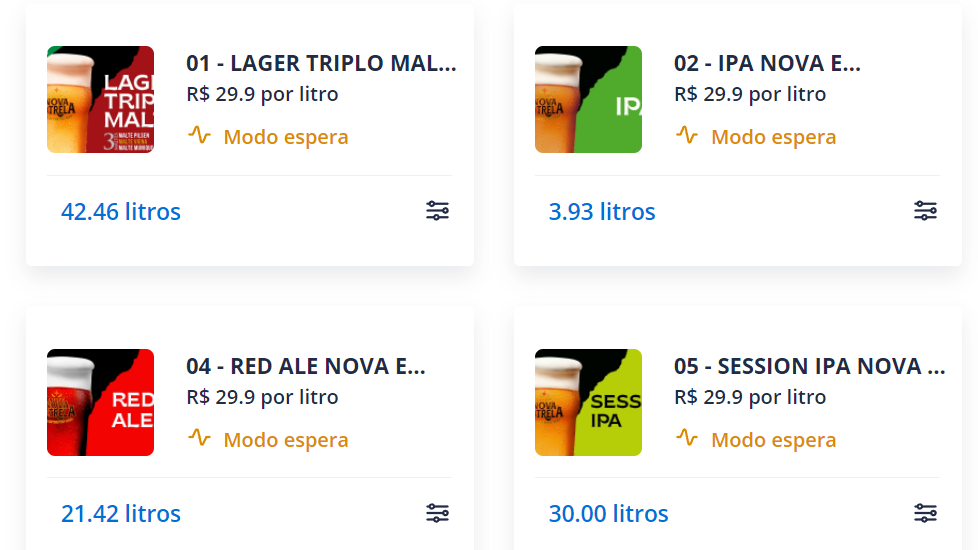Open settings sliders for Red Ale tap
978x550 pixels.
pyautogui.click(x=437, y=514)
